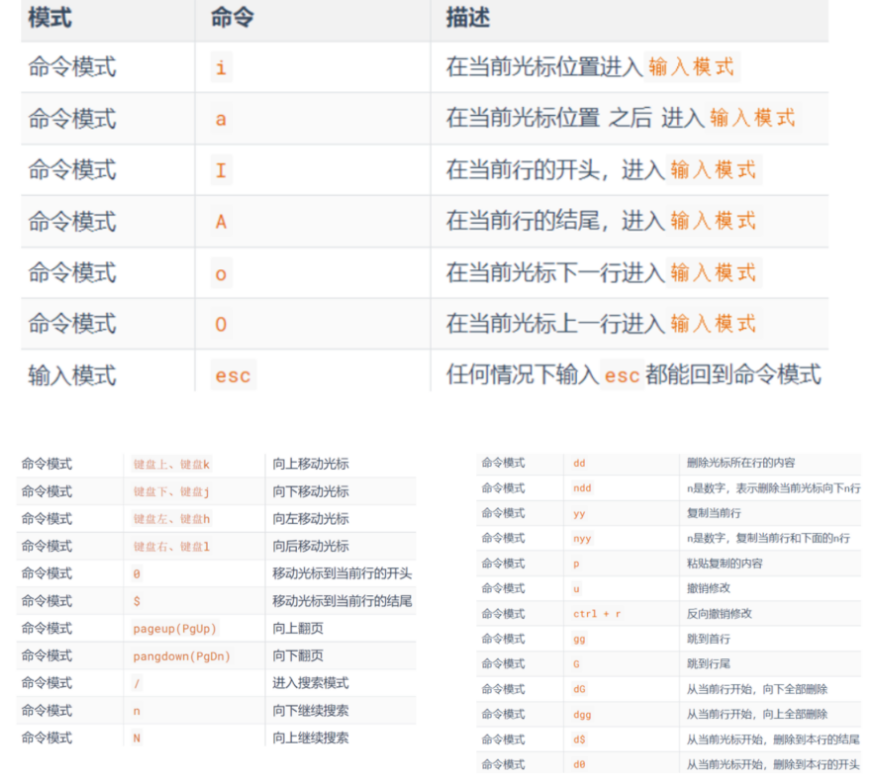Click the description '向下移动光标'
This screenshot has height=776, width=881.
click(x=311, y=491)
